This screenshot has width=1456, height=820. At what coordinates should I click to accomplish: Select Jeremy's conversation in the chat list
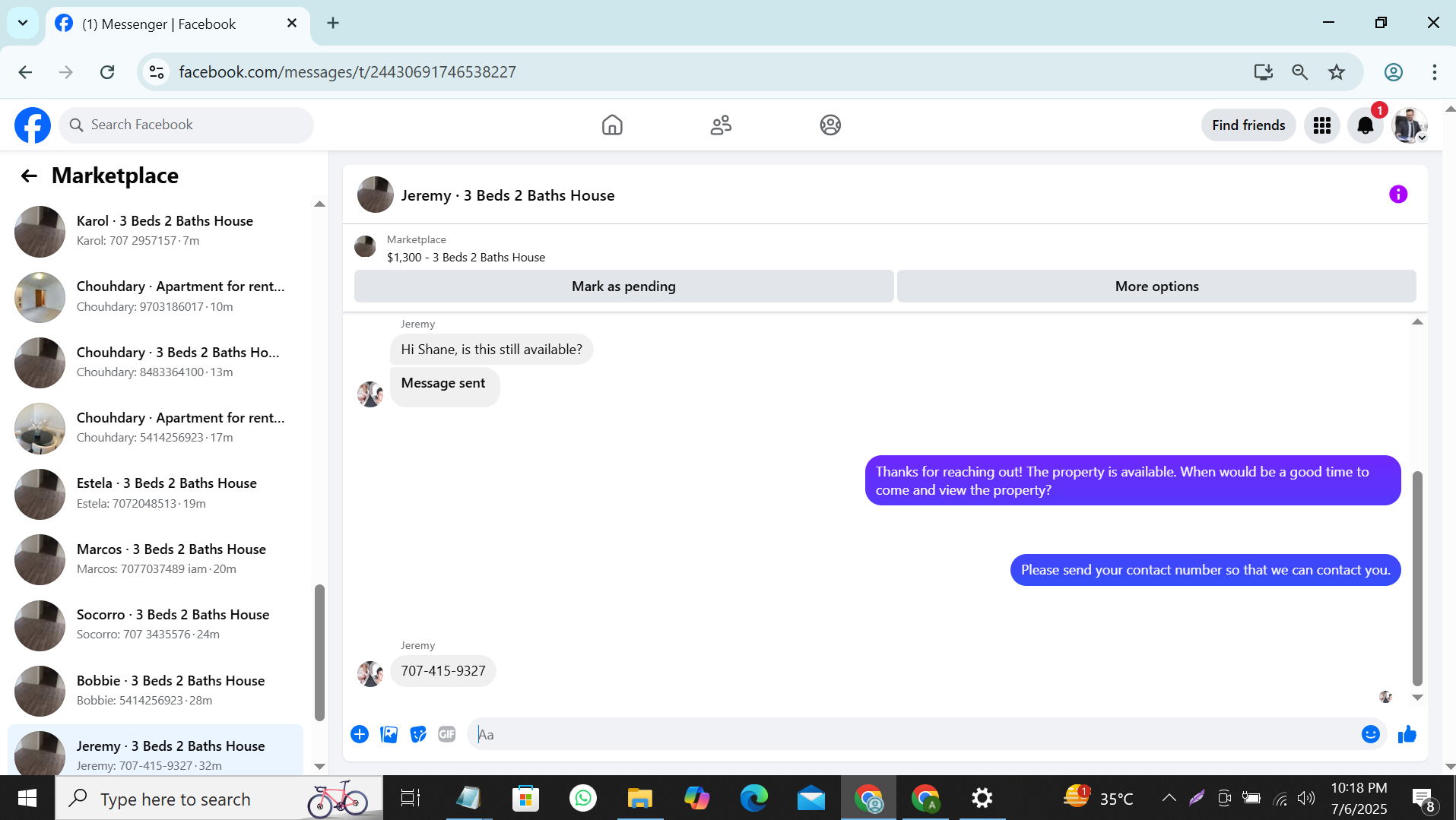click(x=155, y=750)
